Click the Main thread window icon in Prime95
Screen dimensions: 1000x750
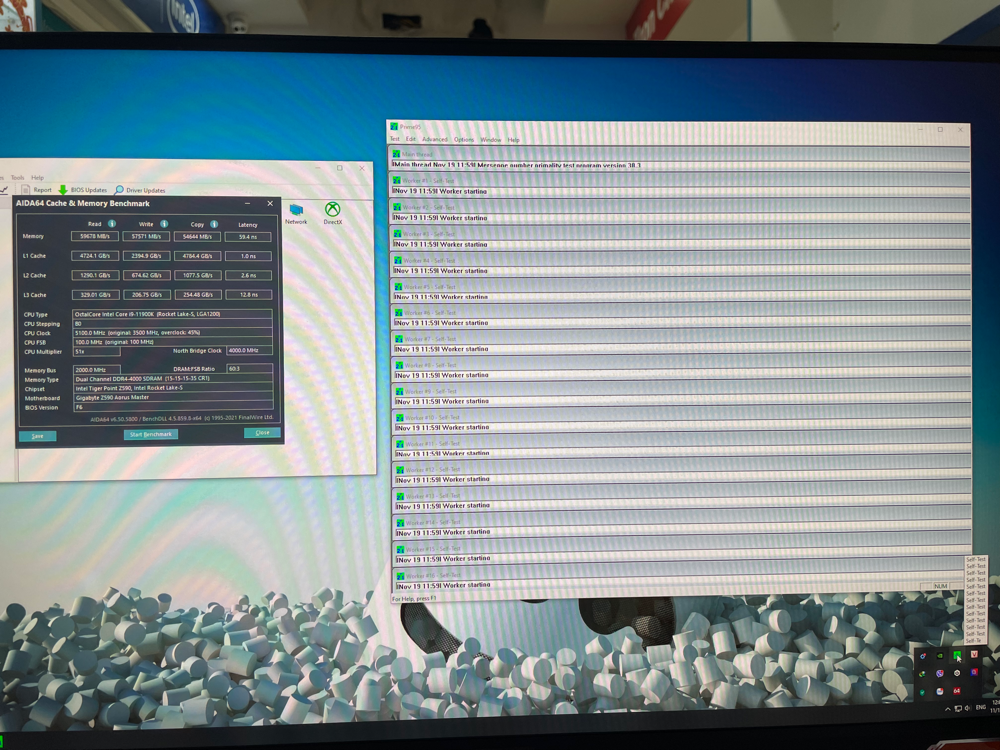pyautogui.click(x=396, y=154)
